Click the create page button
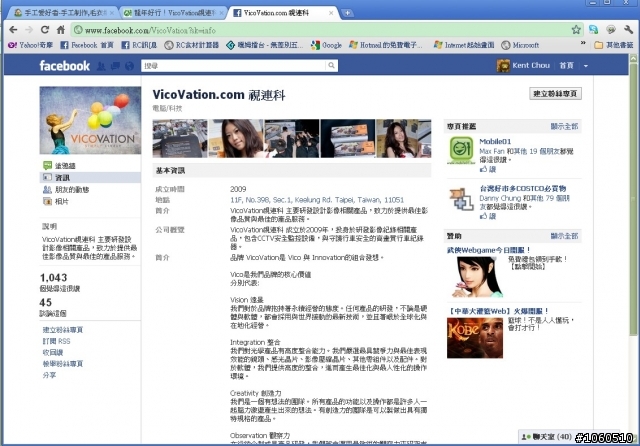Image resolution: width=640 pixels, height=446 pixels. (x=555, y=93)
